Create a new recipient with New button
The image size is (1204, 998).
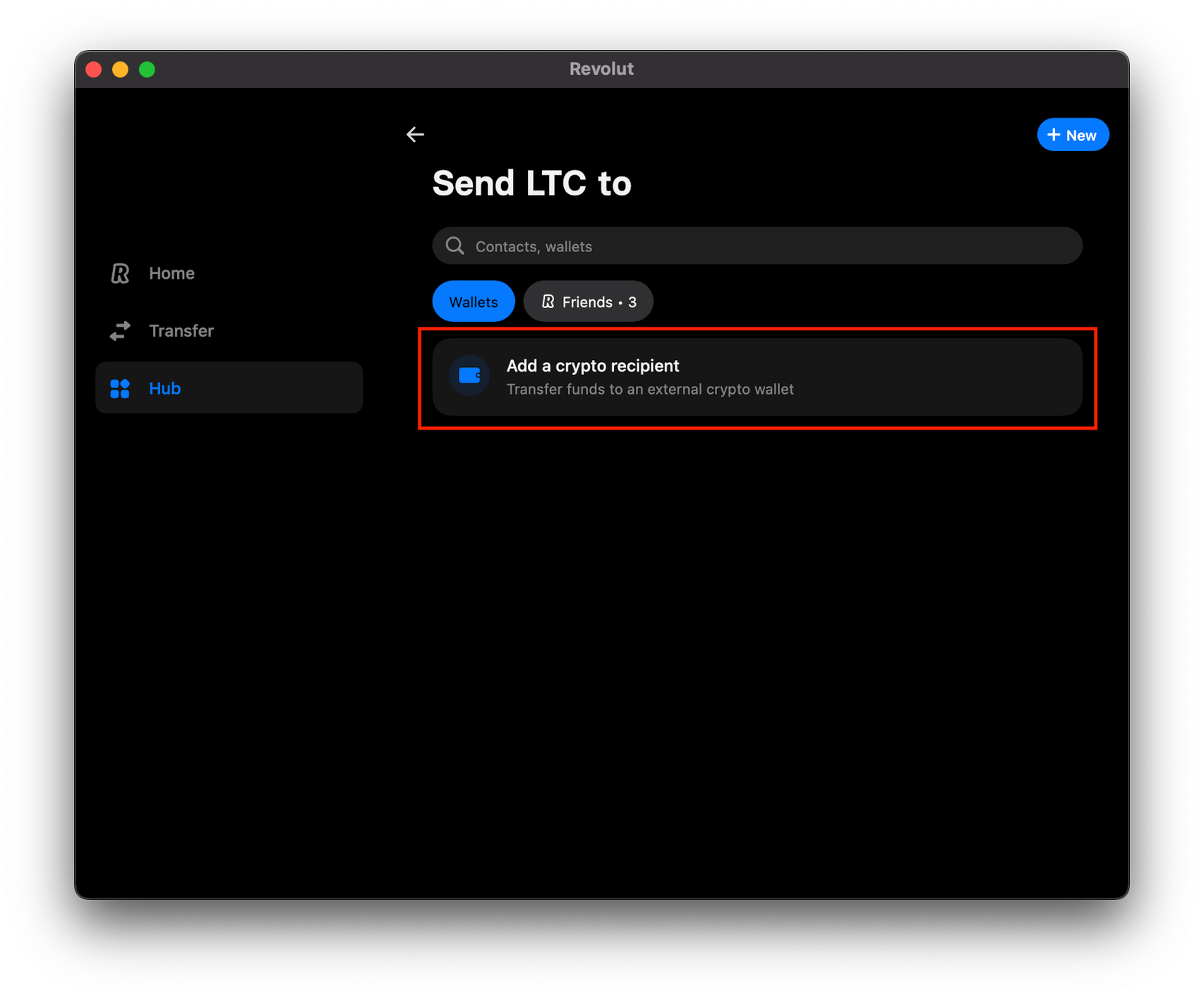pyautogui.click(x=1073, y=135)
